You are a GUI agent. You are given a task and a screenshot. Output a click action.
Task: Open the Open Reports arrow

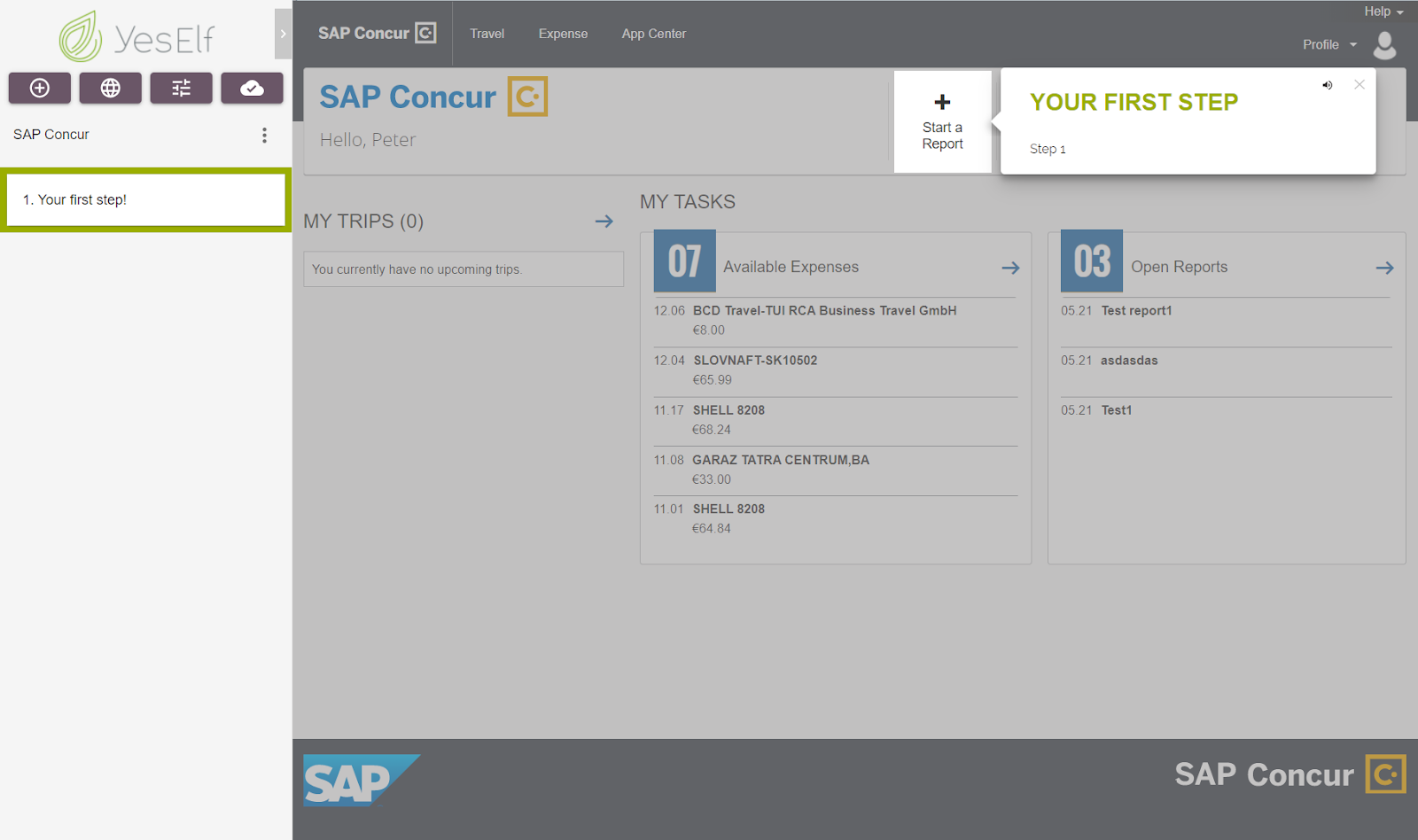1385,268
